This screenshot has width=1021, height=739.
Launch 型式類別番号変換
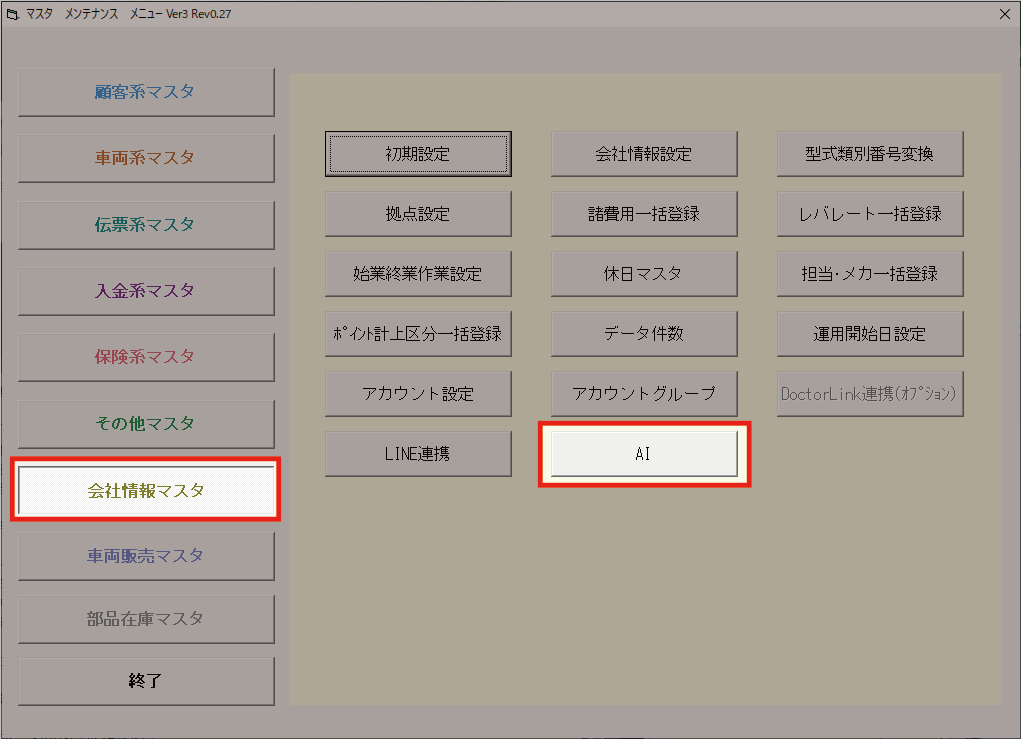(x=870, y=154)
